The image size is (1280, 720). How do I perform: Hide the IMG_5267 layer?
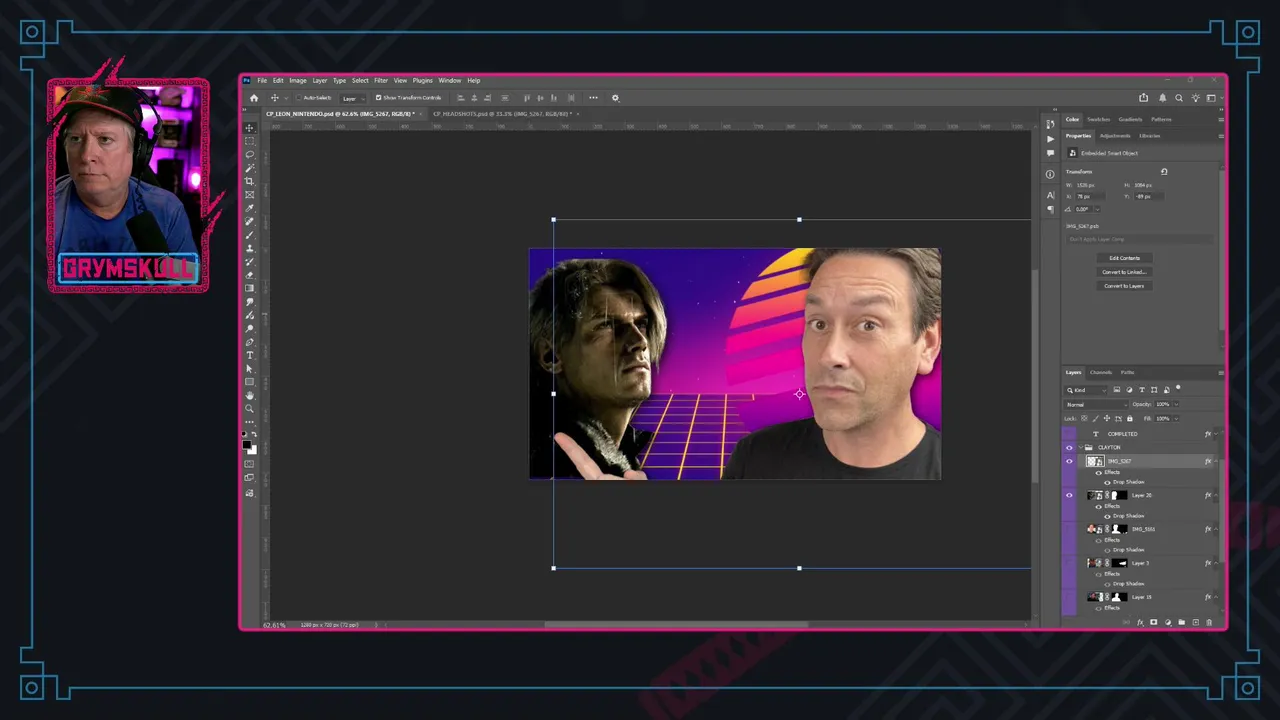(x=1069, y=461)
